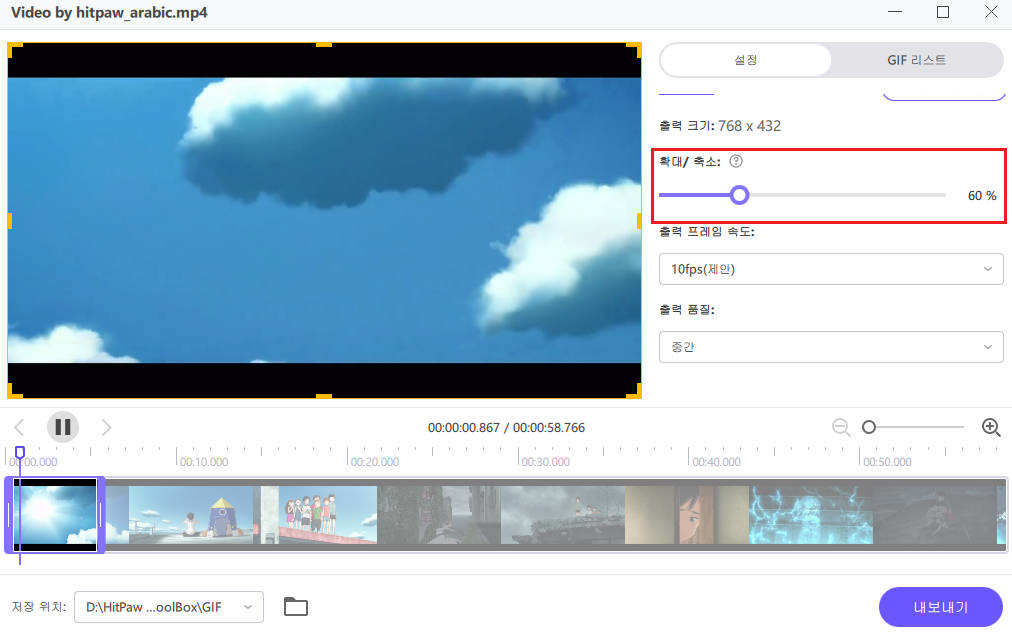Image resolution: width=1012 pixels, height=634 pixels.
Task: Switch to the 설정 settings tab
Action: (745, 60)
